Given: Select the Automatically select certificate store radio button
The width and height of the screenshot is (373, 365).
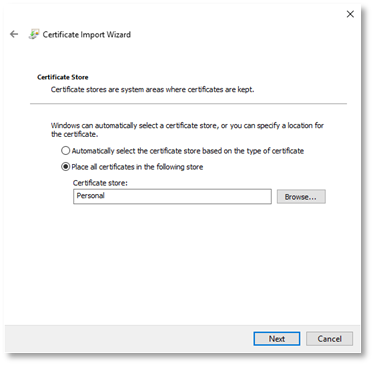Looking at the screenshot, I should (x=66, y=151).
